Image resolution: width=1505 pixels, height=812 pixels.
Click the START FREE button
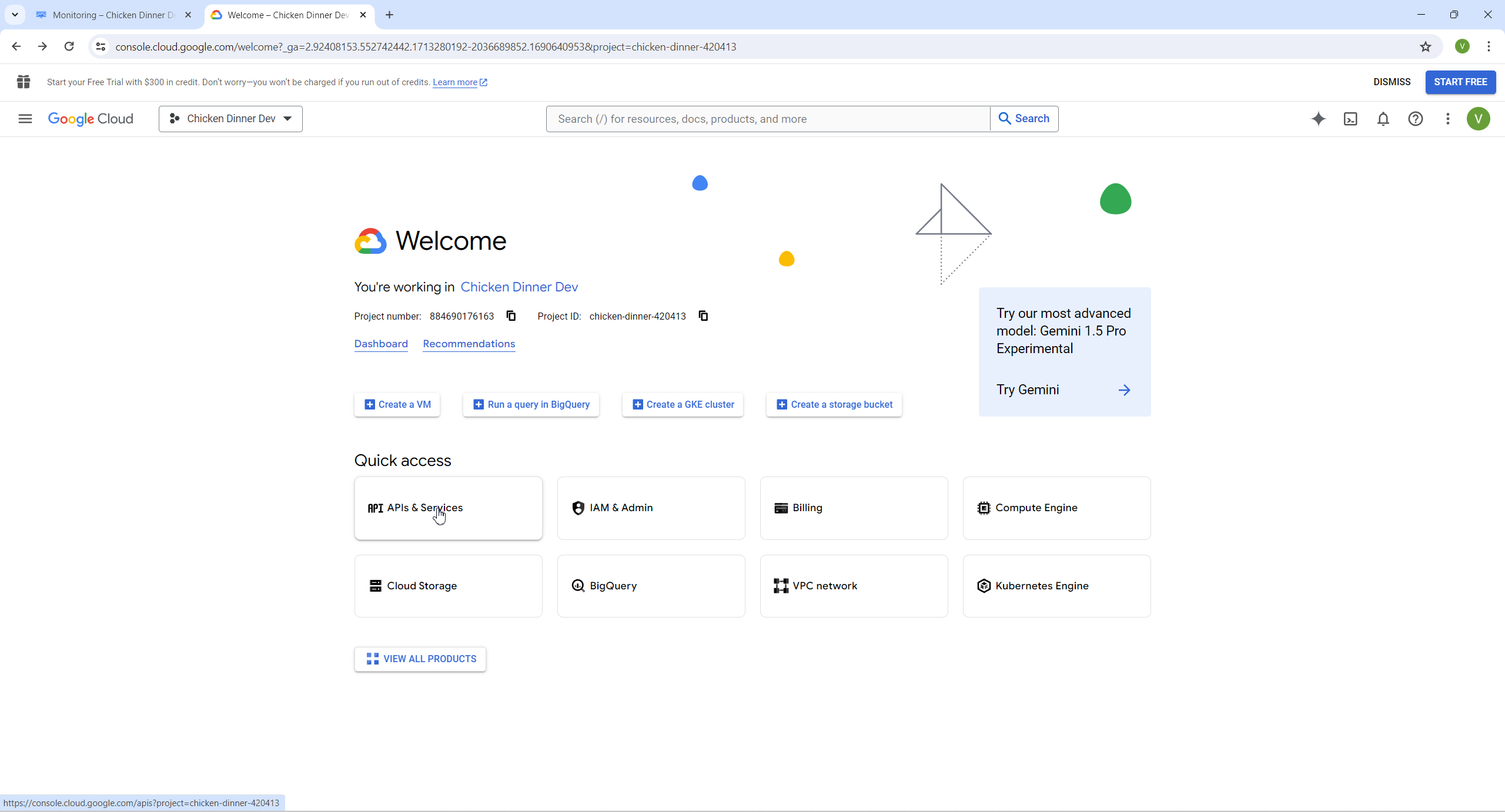[x=1460, y=82]
